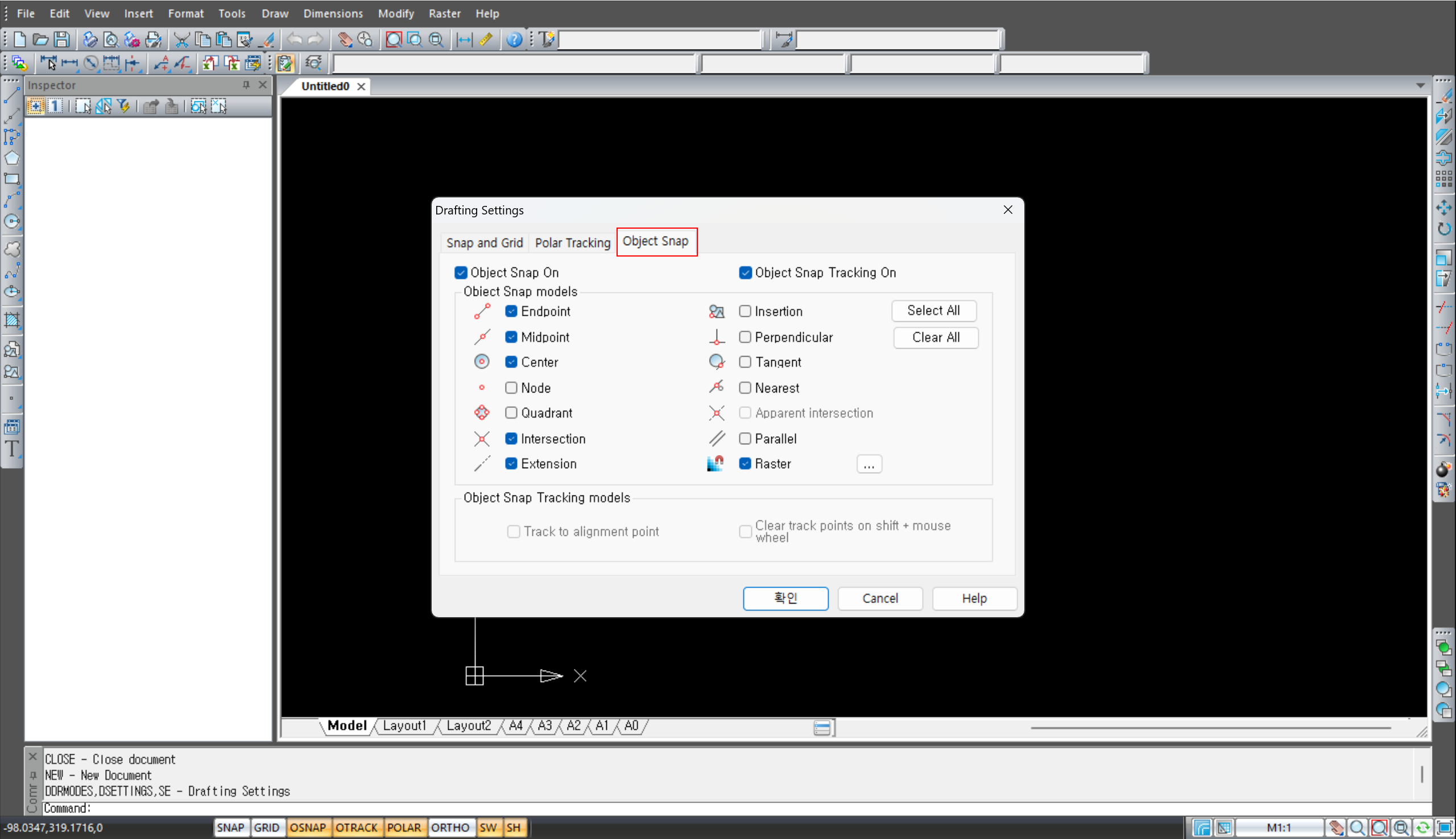Toggle the ORTHO status bar button

pyautogui.click(x=450, y=828)
